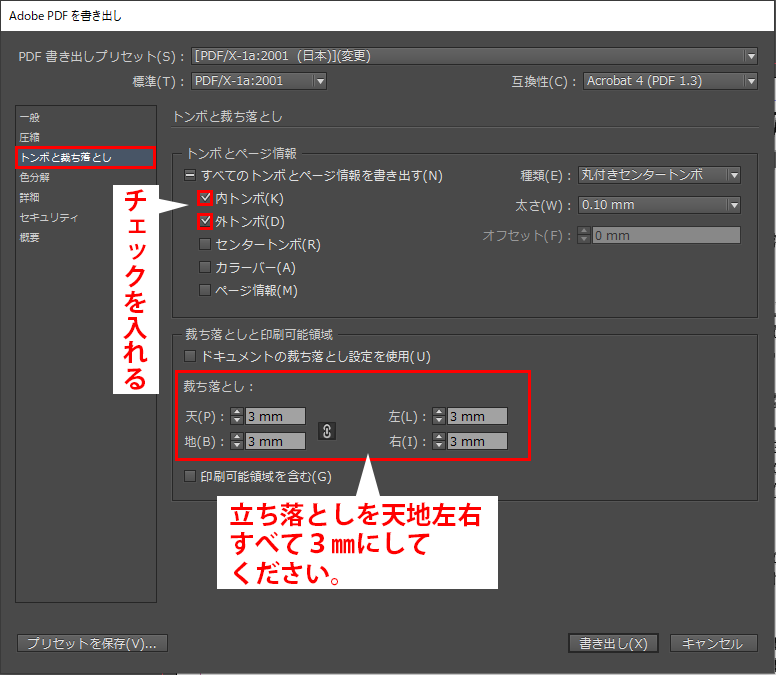Click プリセットを保存(V)... button

click(x=92, y=643)
